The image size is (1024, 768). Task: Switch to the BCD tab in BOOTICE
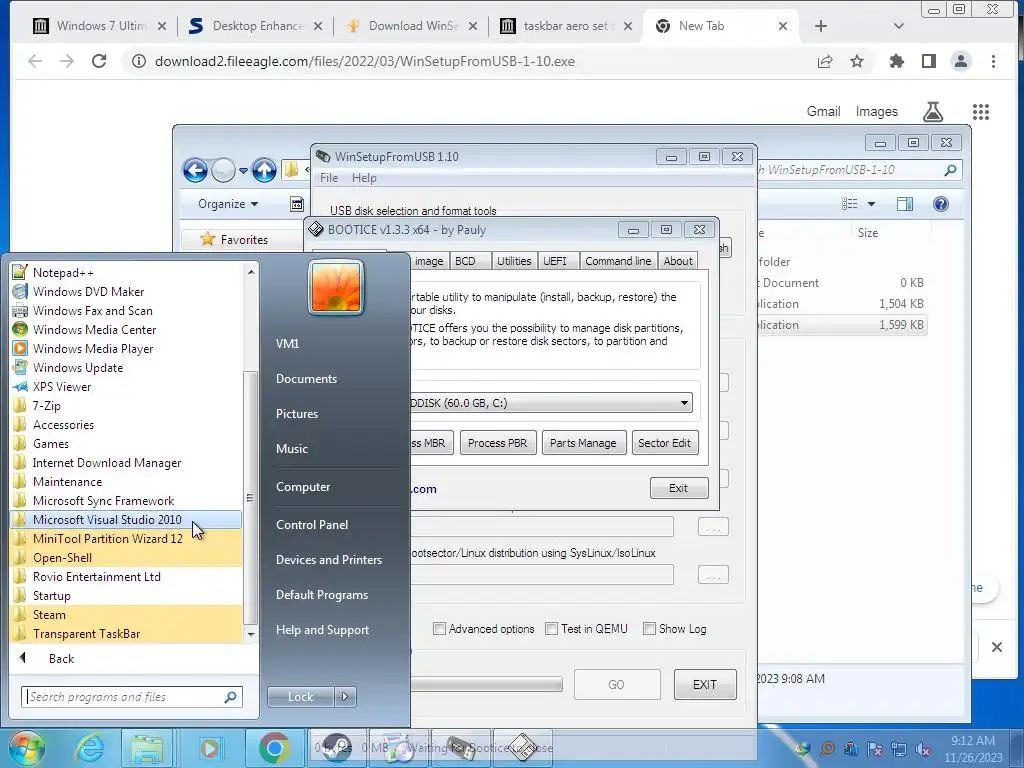[465, 261]
